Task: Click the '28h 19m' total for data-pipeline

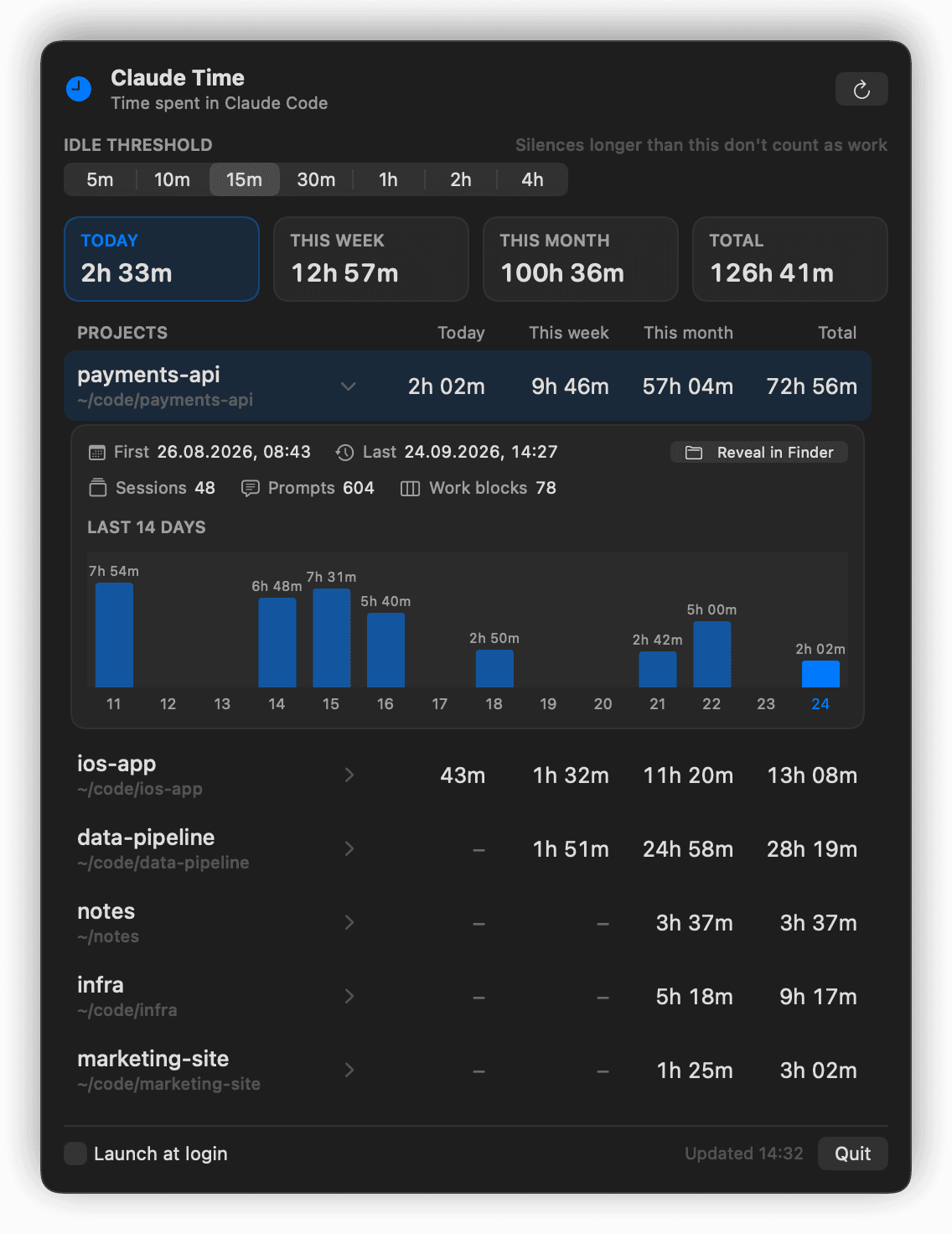Action: point(812,849)
